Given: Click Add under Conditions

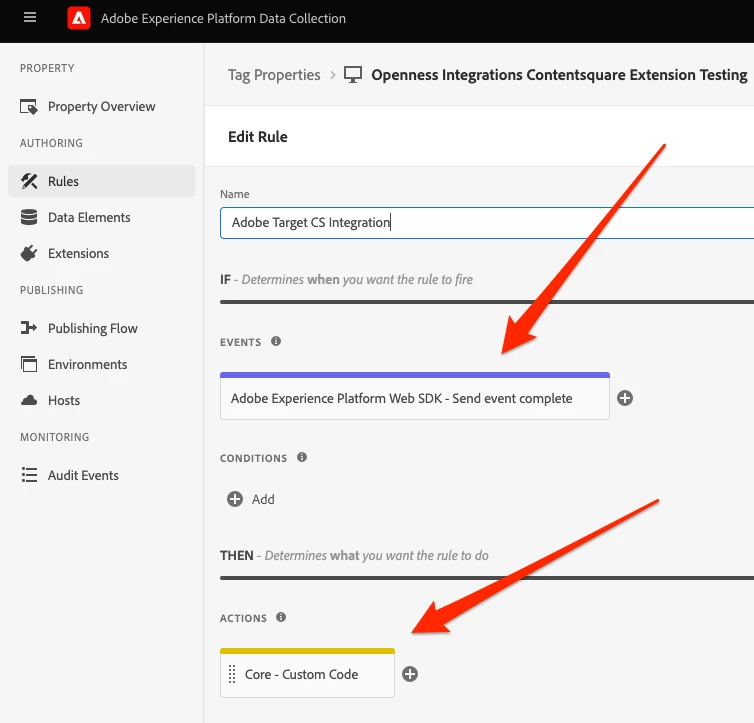Looking at the screenshot, I should 263,499.
